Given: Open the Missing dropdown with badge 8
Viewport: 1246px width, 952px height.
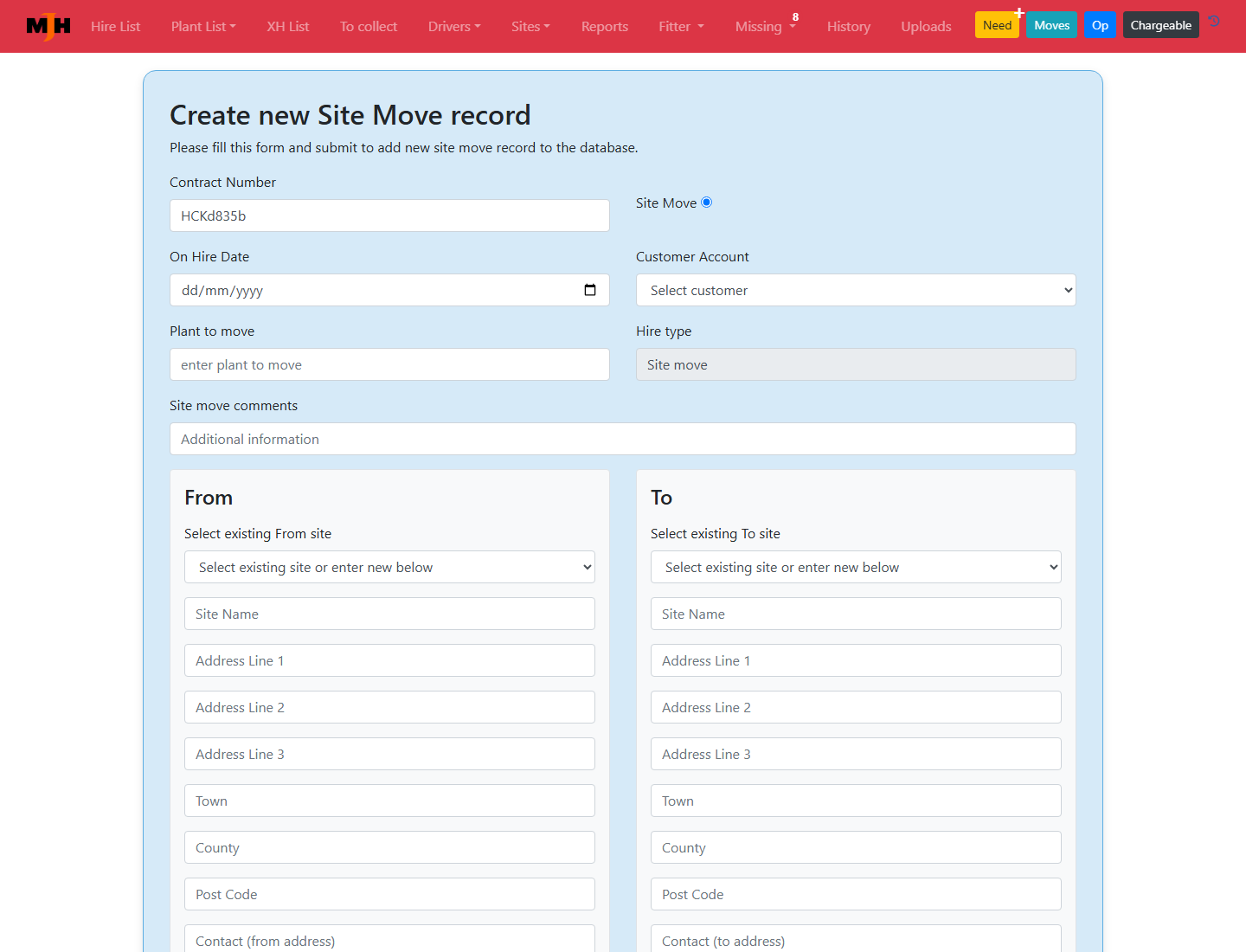Looking at the screenshot, I should tap(765, 26).
